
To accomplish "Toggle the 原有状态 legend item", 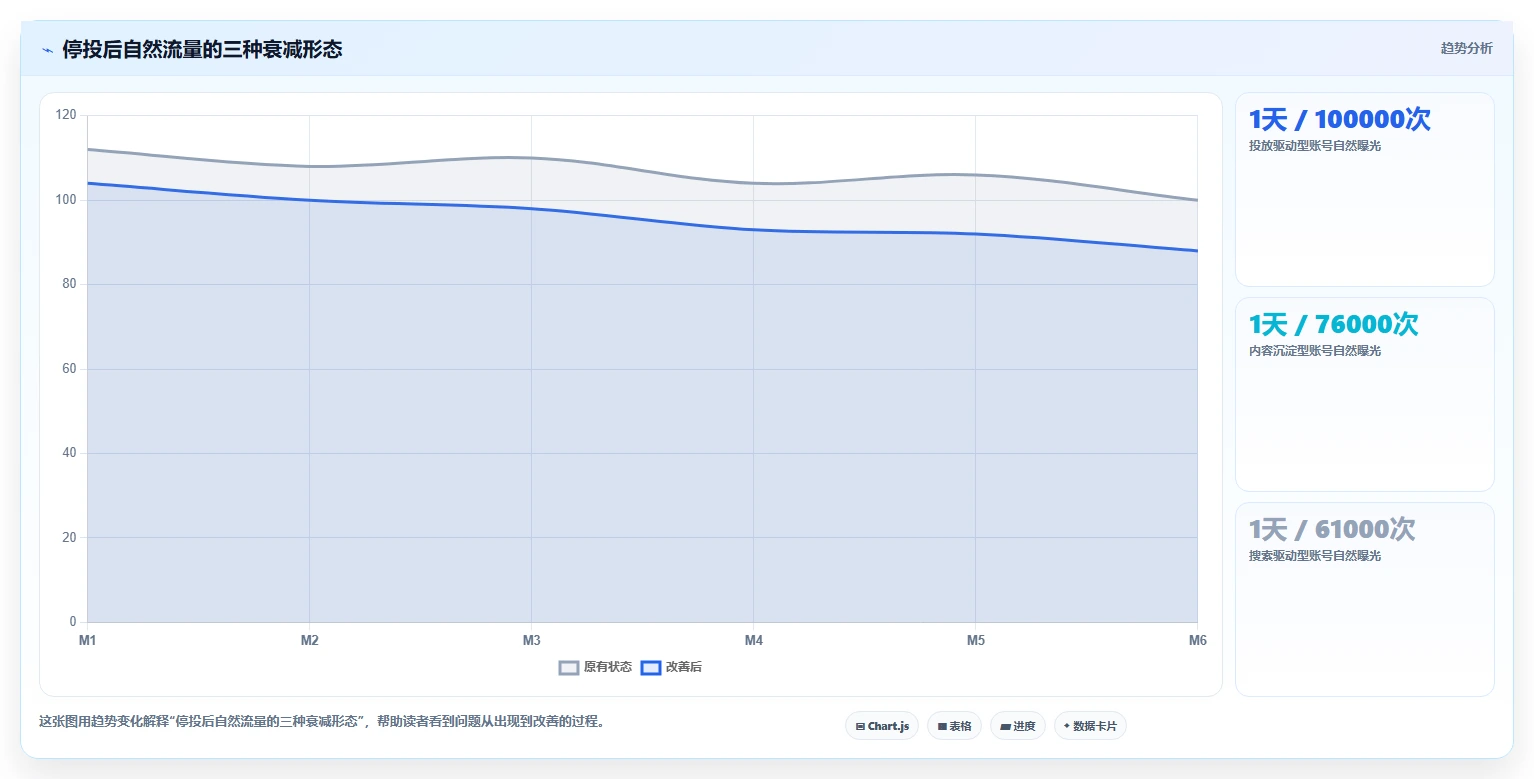I will pos(595,667).
